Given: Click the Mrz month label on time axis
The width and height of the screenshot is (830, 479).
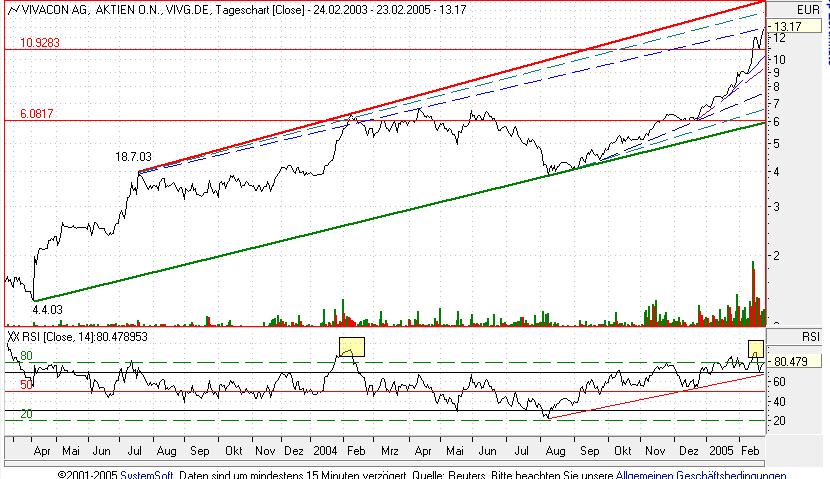Looking at the screenshot, I should click(x=390, y=450).
